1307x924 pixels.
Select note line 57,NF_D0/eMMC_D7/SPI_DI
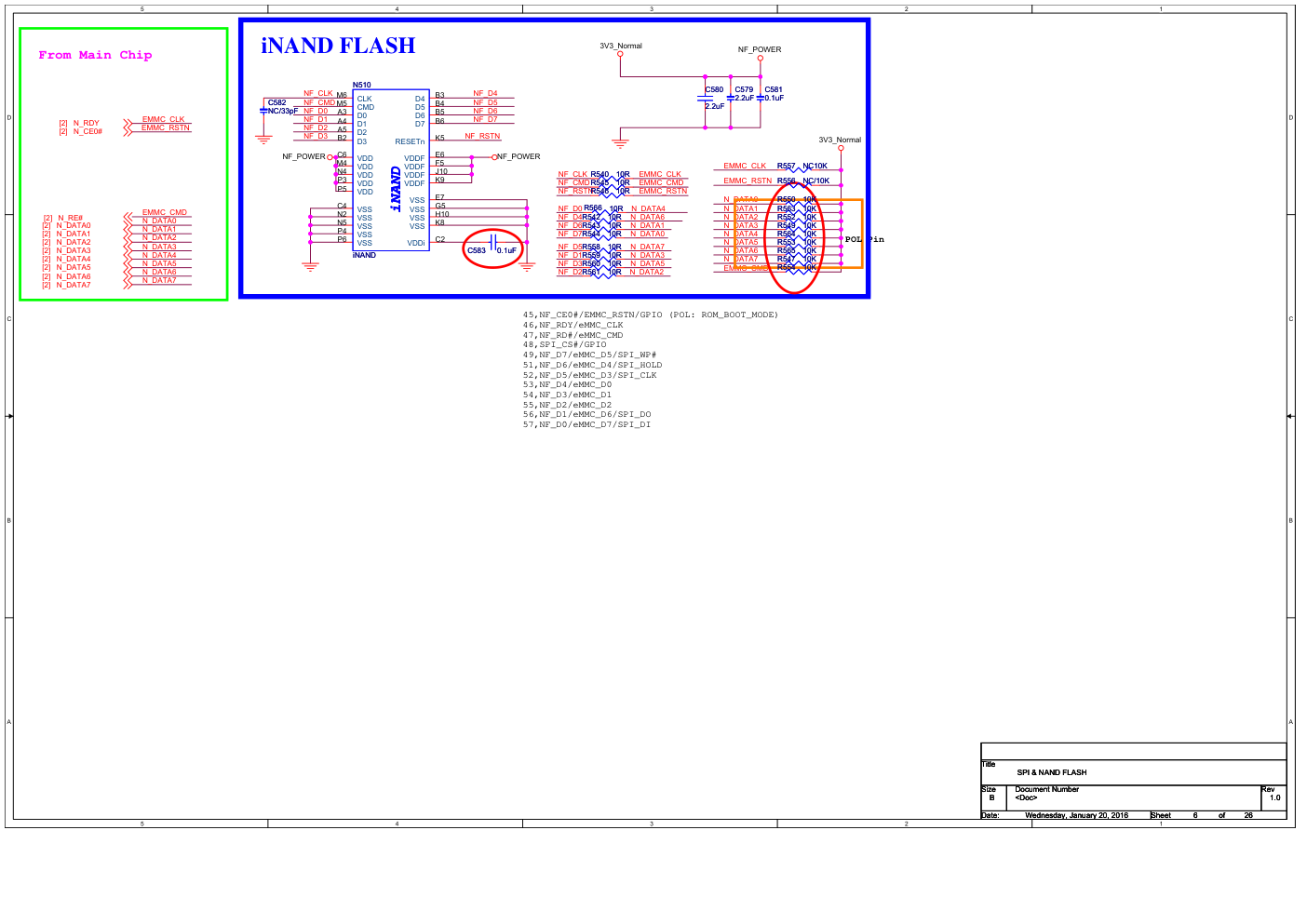pos(587,424)
